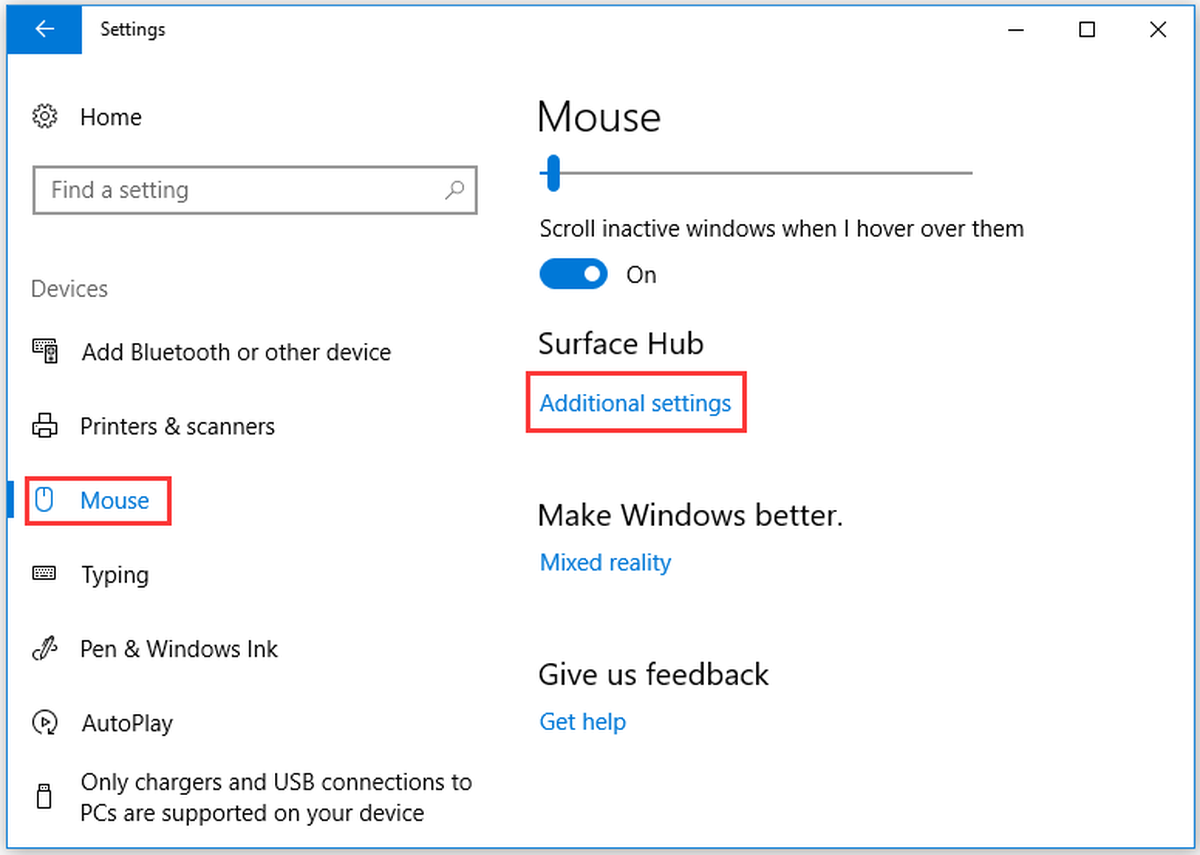
Task: Click the search magnifier icon
Action: click(455, 189)
